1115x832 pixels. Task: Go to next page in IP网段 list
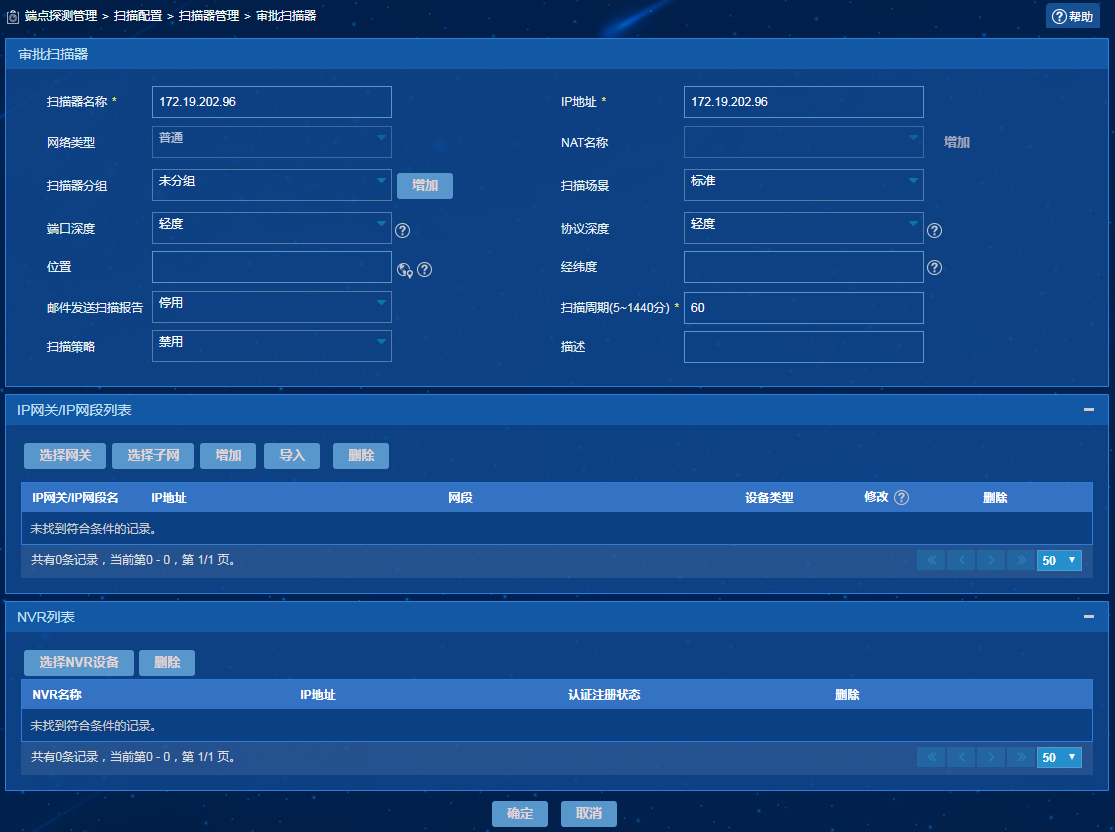(991, 560)
